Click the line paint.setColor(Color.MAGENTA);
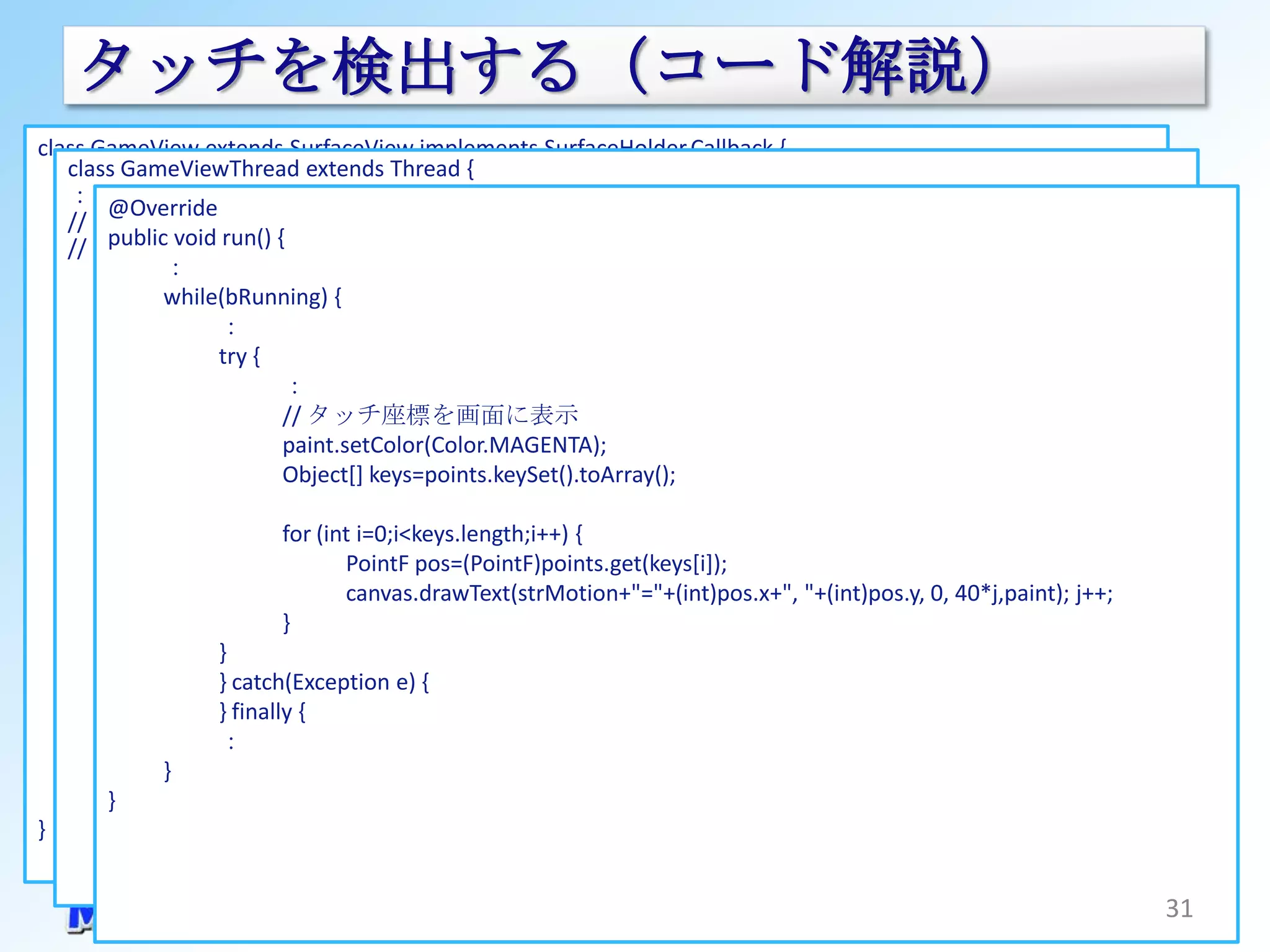This screenshot has height=952, width=1270. [444, 445]
